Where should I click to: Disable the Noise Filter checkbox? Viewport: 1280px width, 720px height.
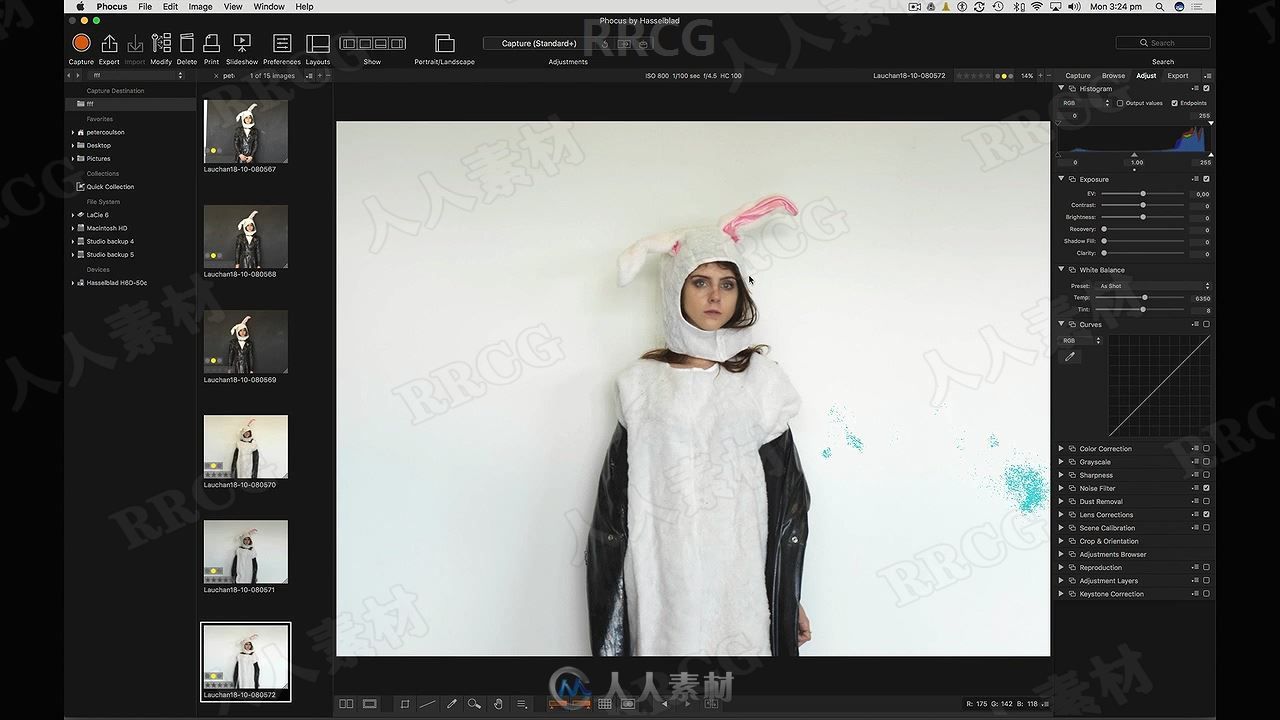pos(1206,488)
